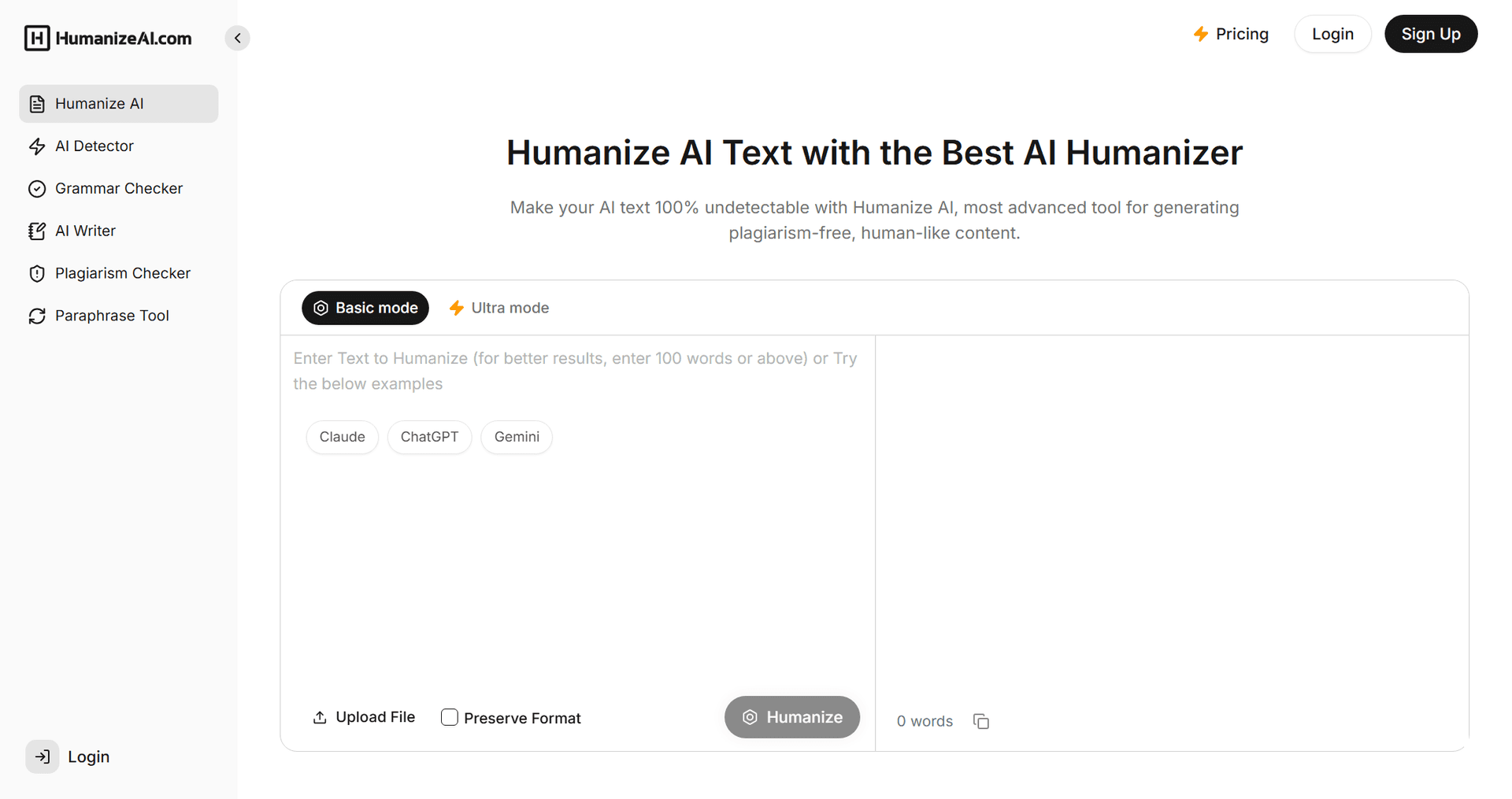Collapse the sidebar with the chevron

coord(237,37)
